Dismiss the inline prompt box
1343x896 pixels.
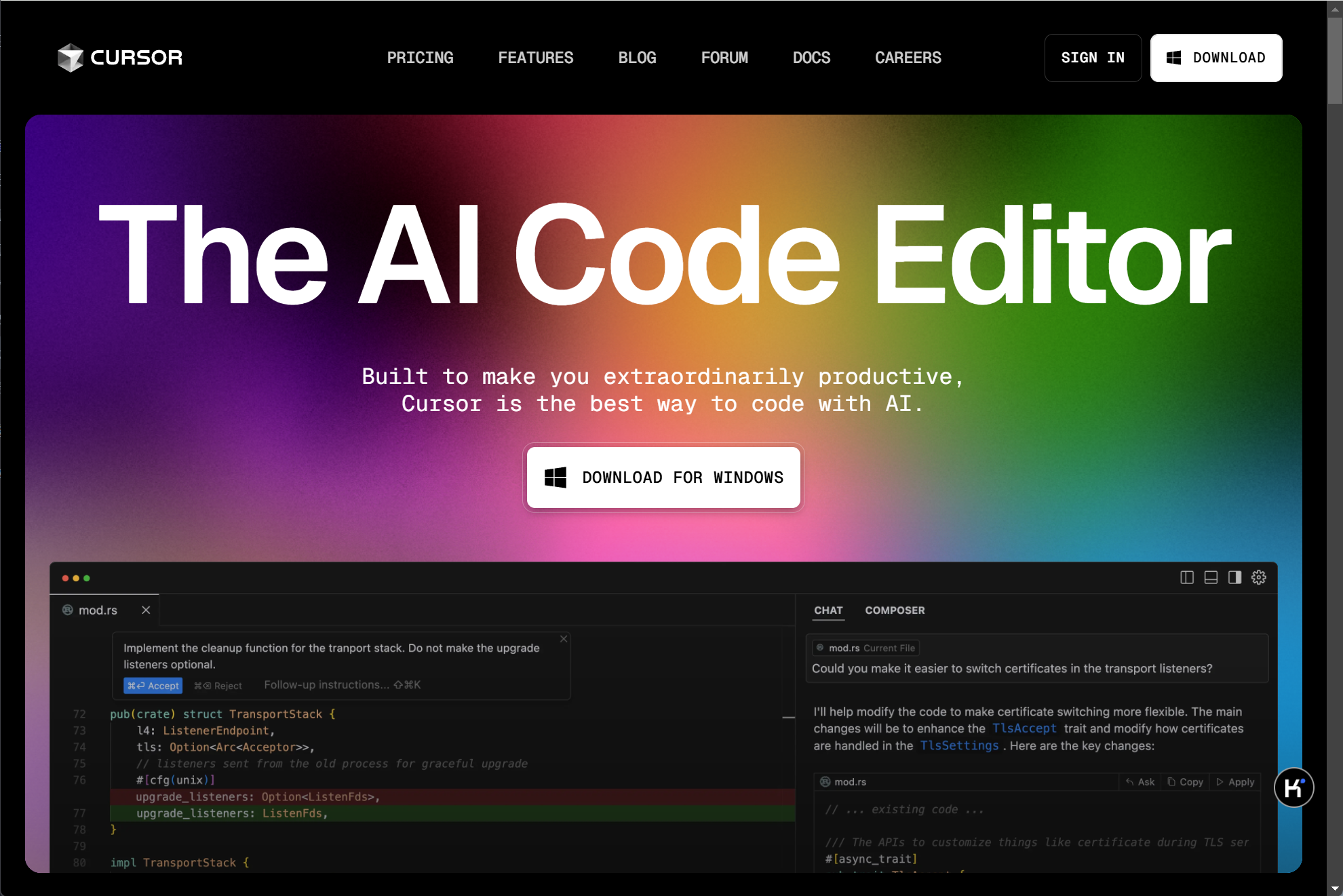click(564, 639)
